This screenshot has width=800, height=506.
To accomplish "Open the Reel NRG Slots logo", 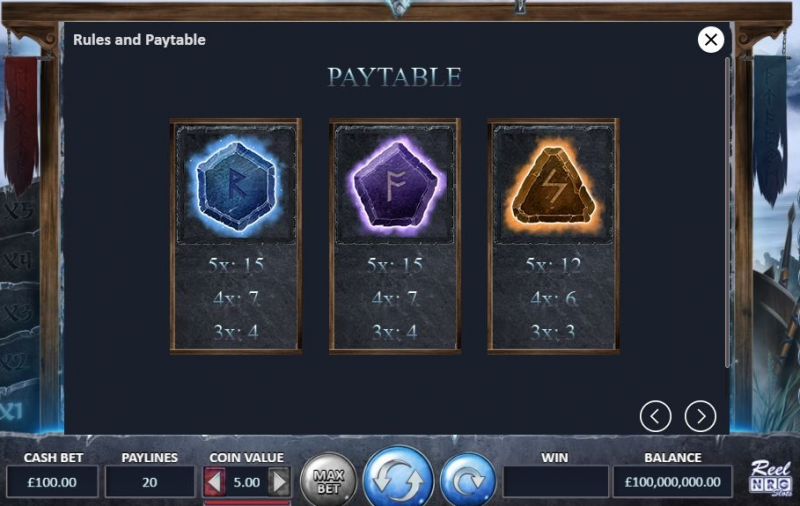I will (x=770, y=477).
